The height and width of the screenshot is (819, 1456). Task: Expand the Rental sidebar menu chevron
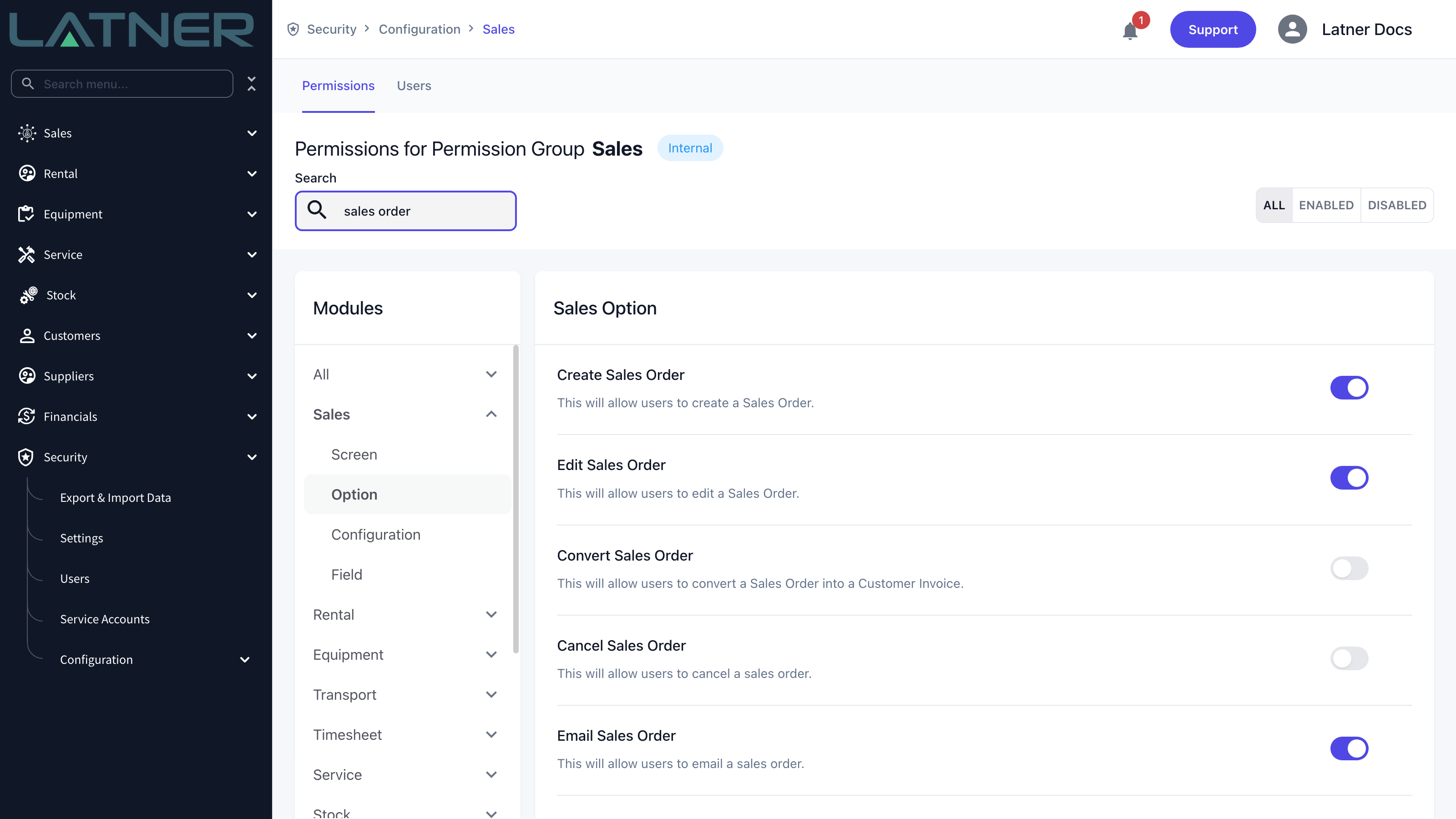[x=252, y=173]
